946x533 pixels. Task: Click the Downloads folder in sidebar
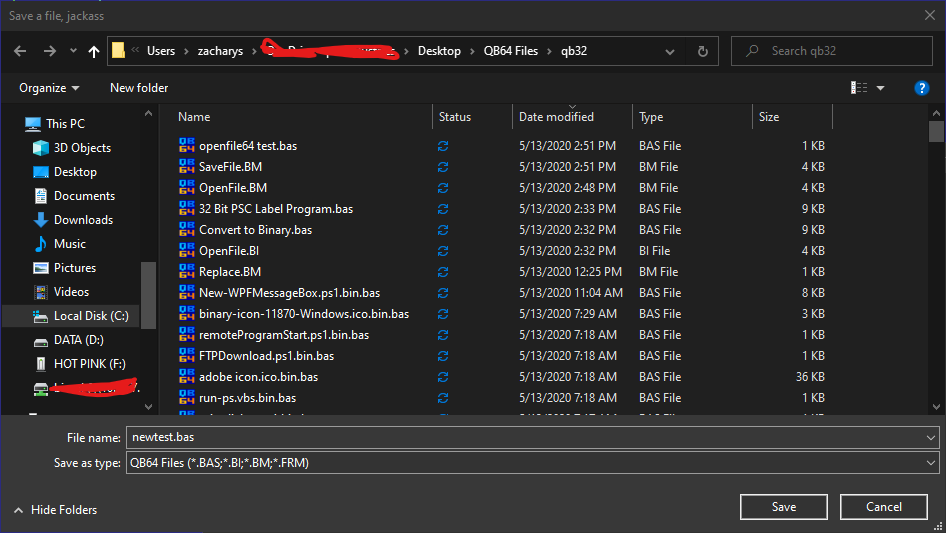coord(82,220)
